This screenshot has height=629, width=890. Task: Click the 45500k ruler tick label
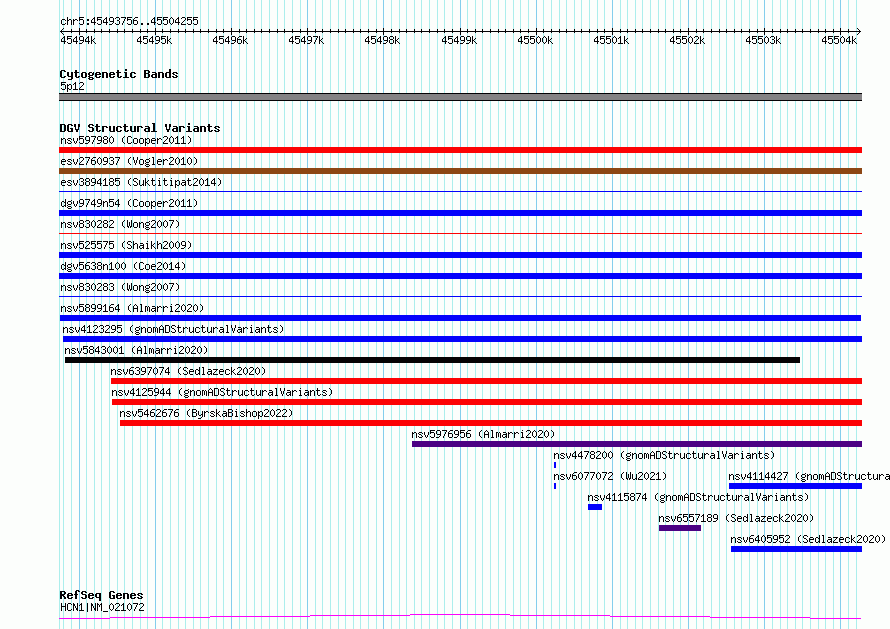pos(535,40)
